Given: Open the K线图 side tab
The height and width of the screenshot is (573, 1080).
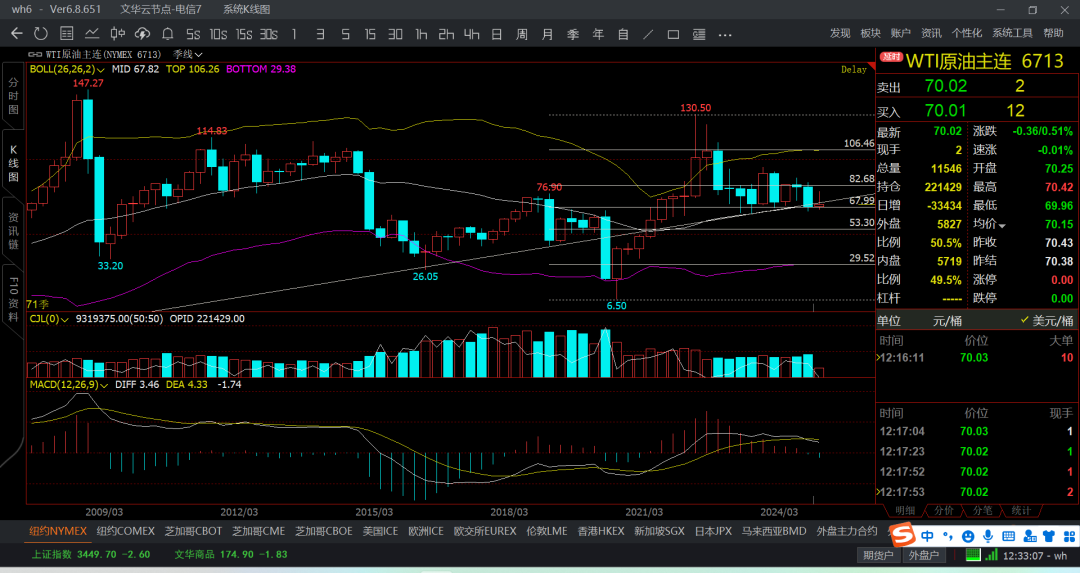Looking at the screenshot, I should (x=13, y=163).
